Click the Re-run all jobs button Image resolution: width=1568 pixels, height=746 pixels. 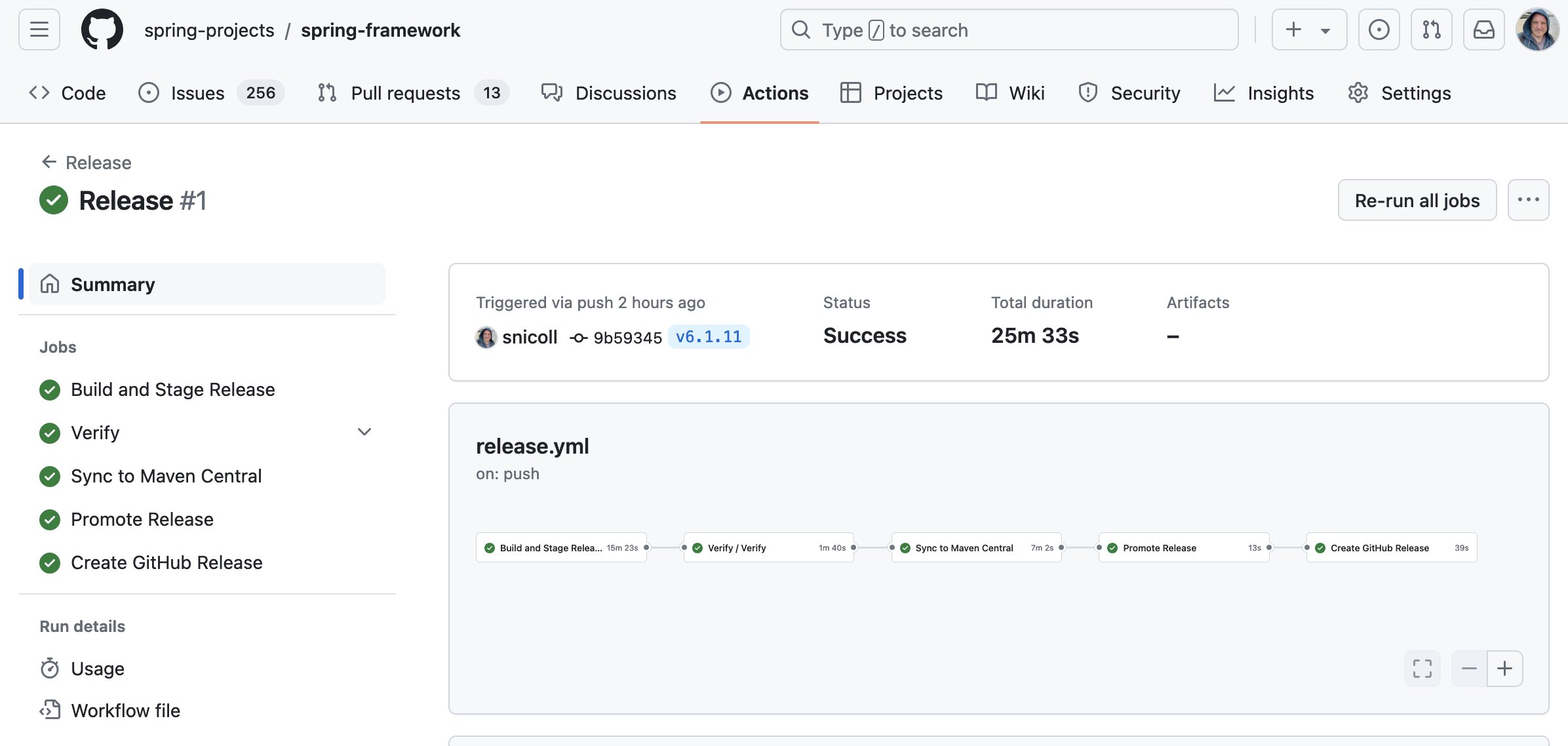[1417, 200]
